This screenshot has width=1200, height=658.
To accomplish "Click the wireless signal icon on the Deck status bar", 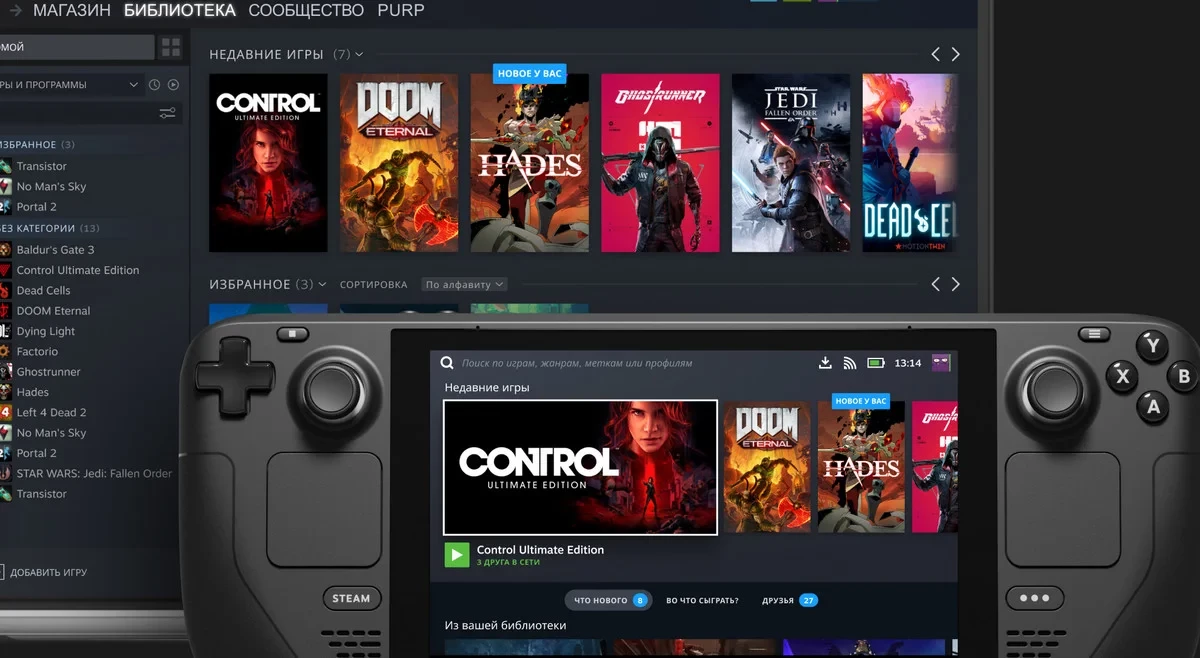I will coord(850,362).
